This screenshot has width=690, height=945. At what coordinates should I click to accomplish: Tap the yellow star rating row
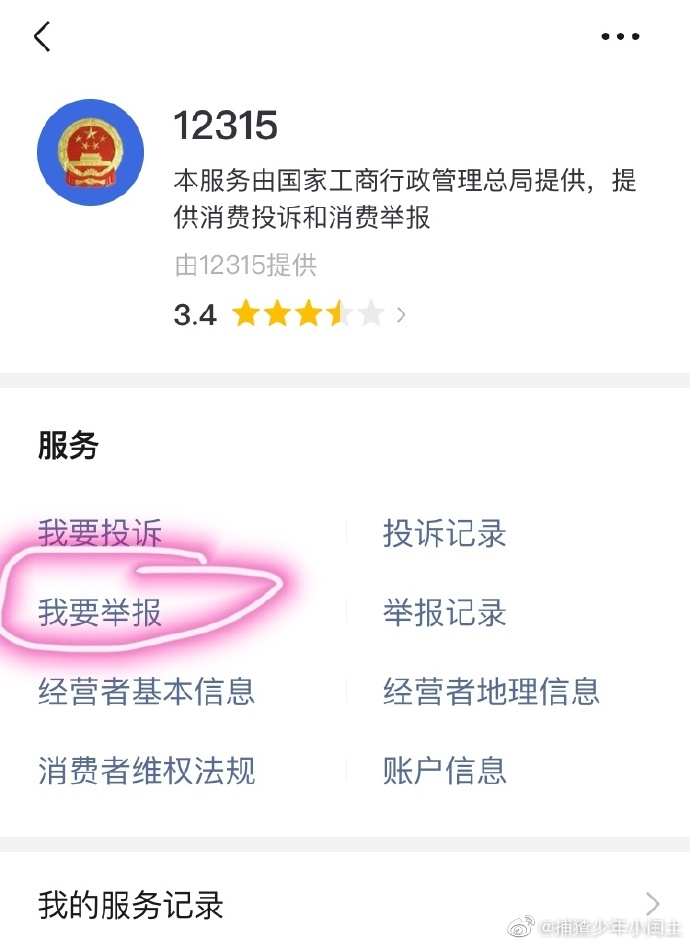[308, 314]
